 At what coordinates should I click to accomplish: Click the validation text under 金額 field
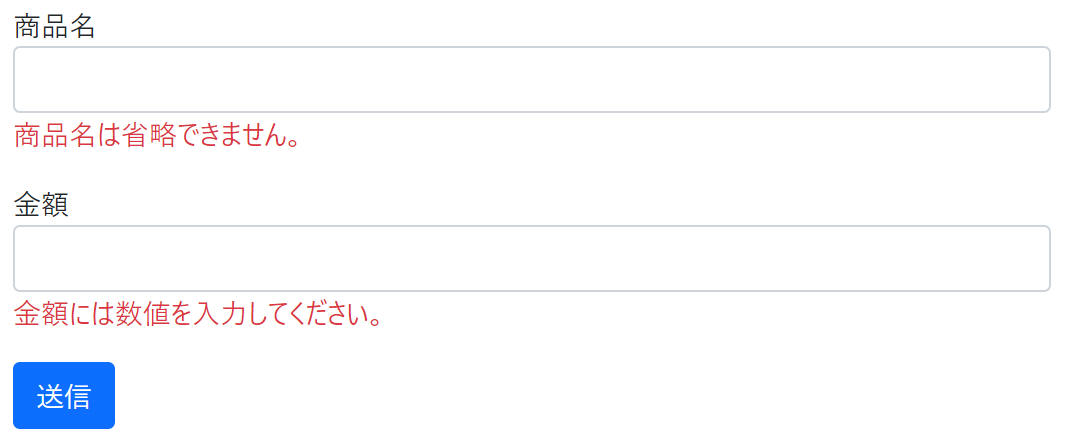pyautogui.click(x=198, y=314)
